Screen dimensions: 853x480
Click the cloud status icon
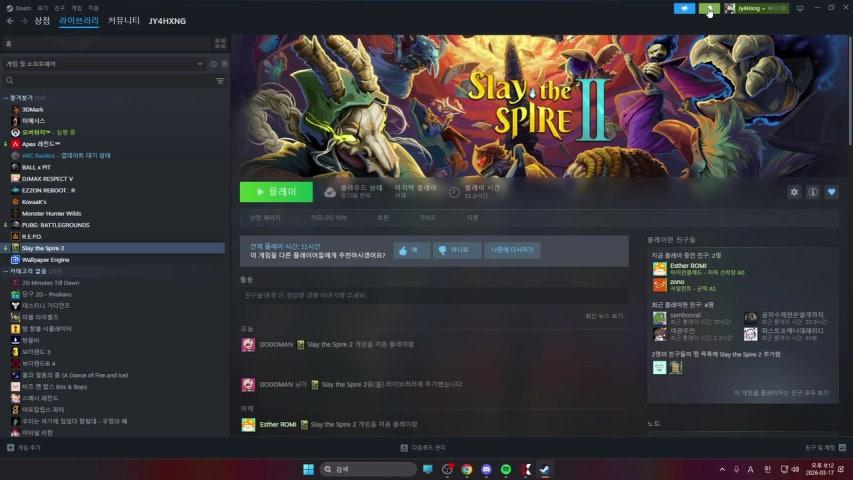point(330,192)
